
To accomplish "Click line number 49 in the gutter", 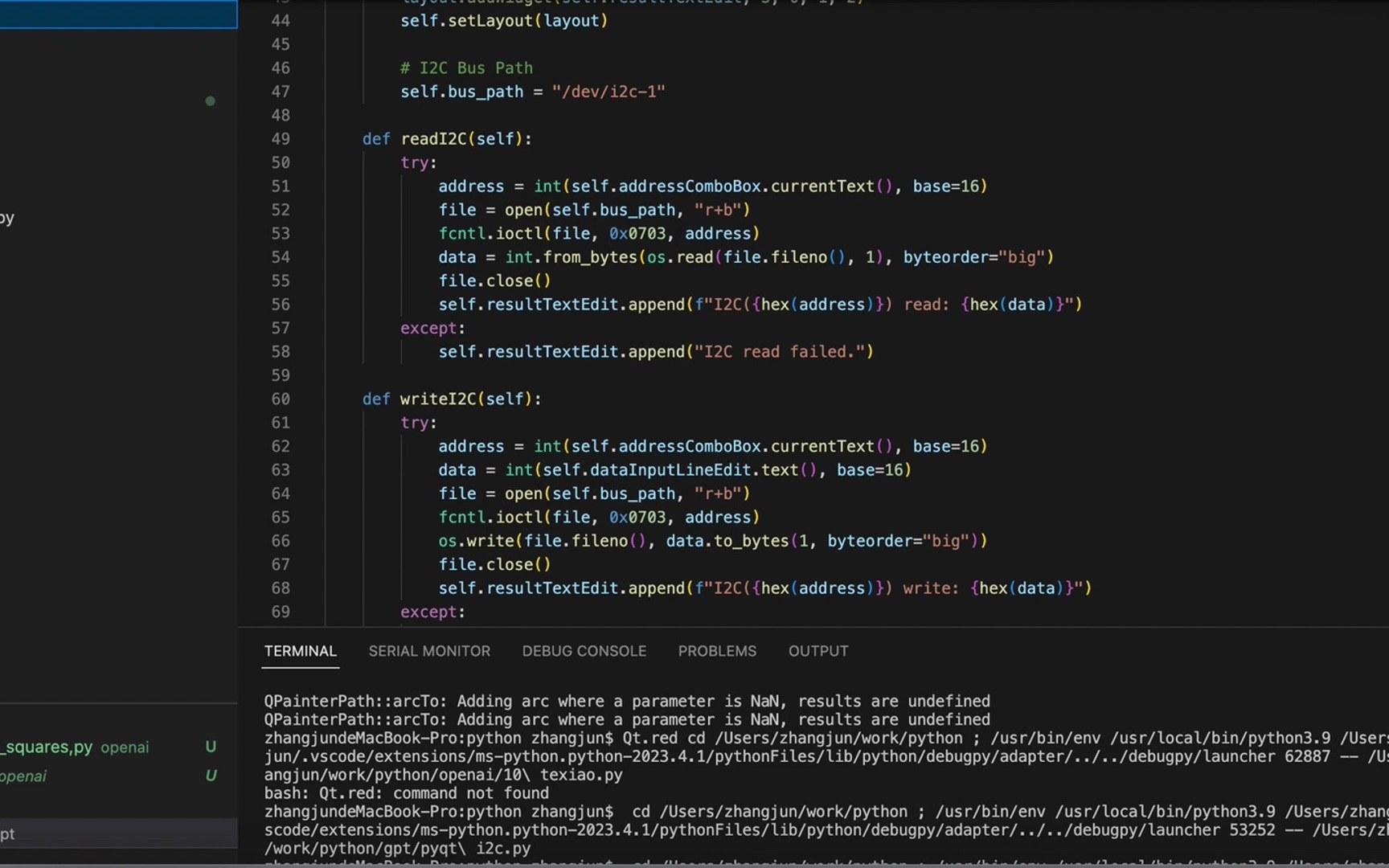I will [280, 139].
